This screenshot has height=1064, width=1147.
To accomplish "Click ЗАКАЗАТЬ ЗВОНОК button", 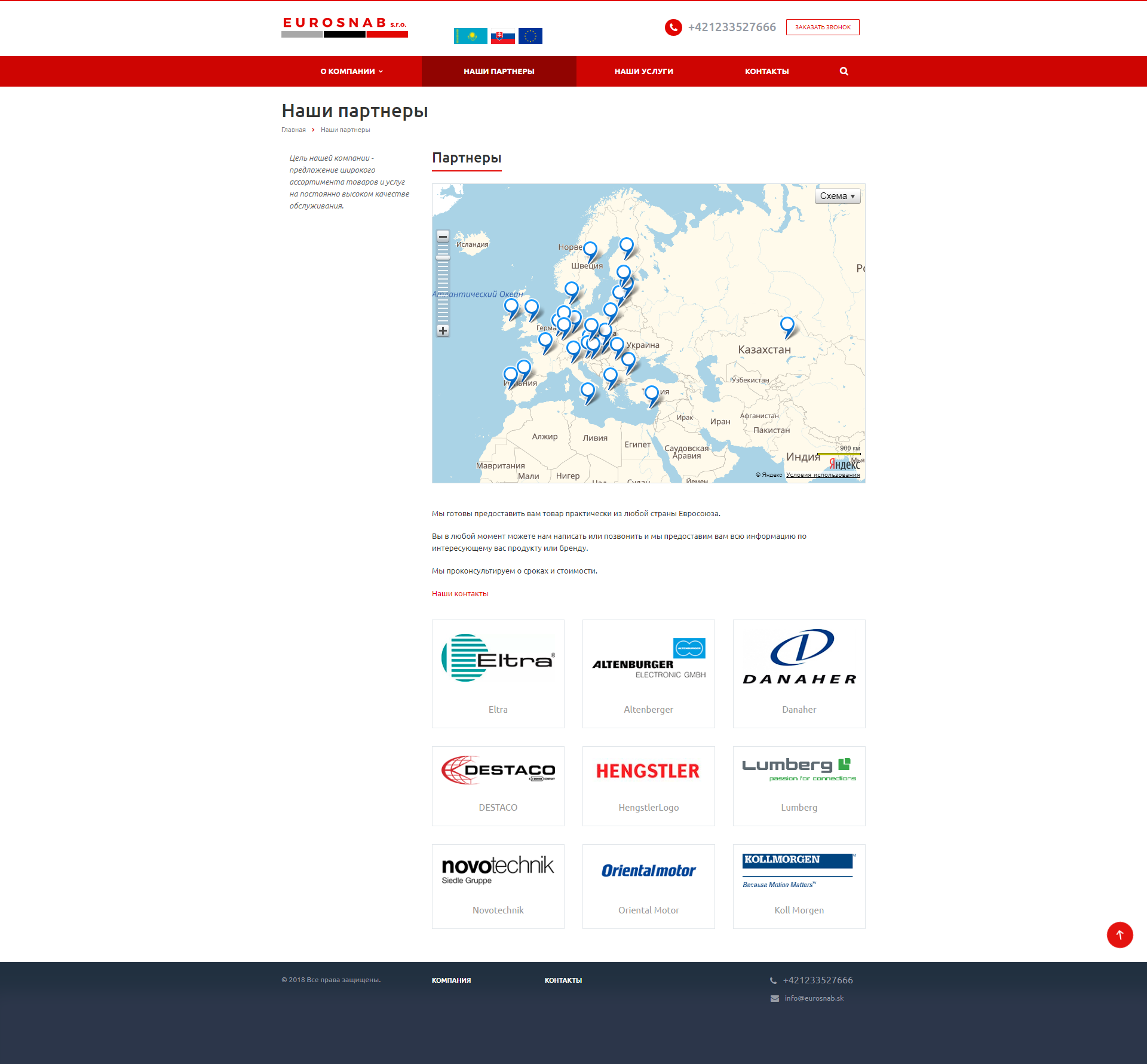I will point(823,27).
